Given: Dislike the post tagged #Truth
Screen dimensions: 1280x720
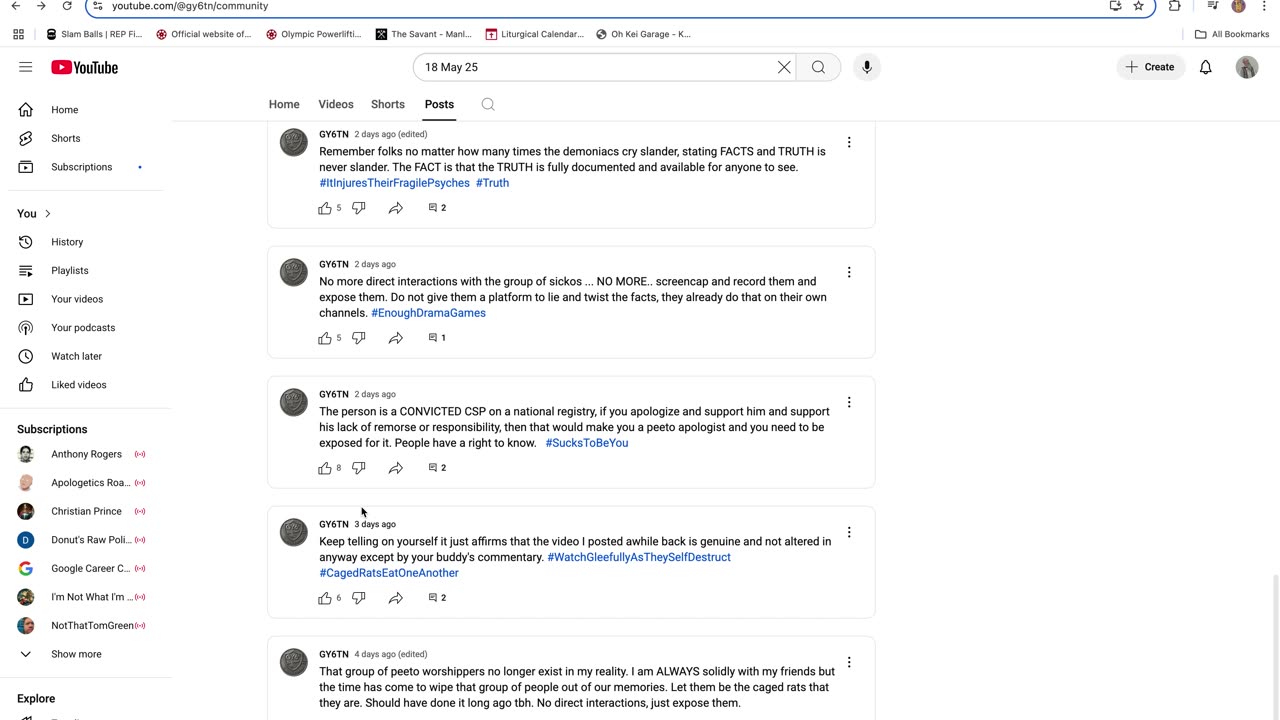Looking at the screenshot, I should click(x=359, y=208).
